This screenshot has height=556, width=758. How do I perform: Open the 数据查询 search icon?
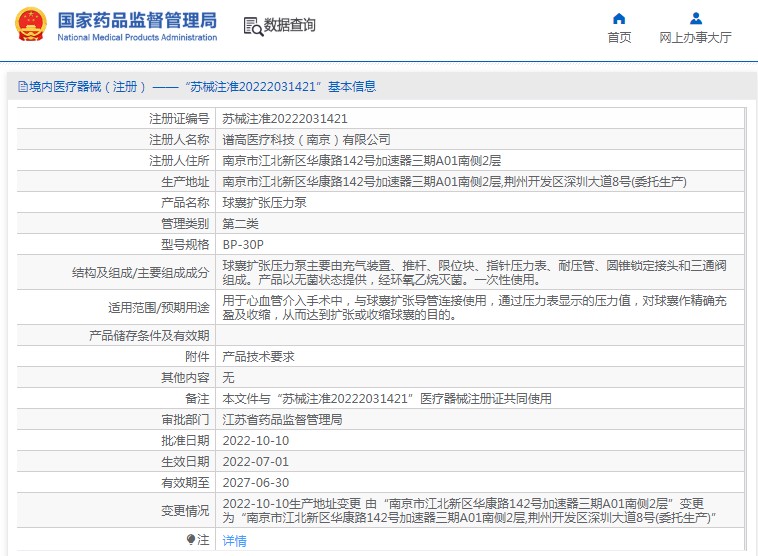[x=253, y=27]
